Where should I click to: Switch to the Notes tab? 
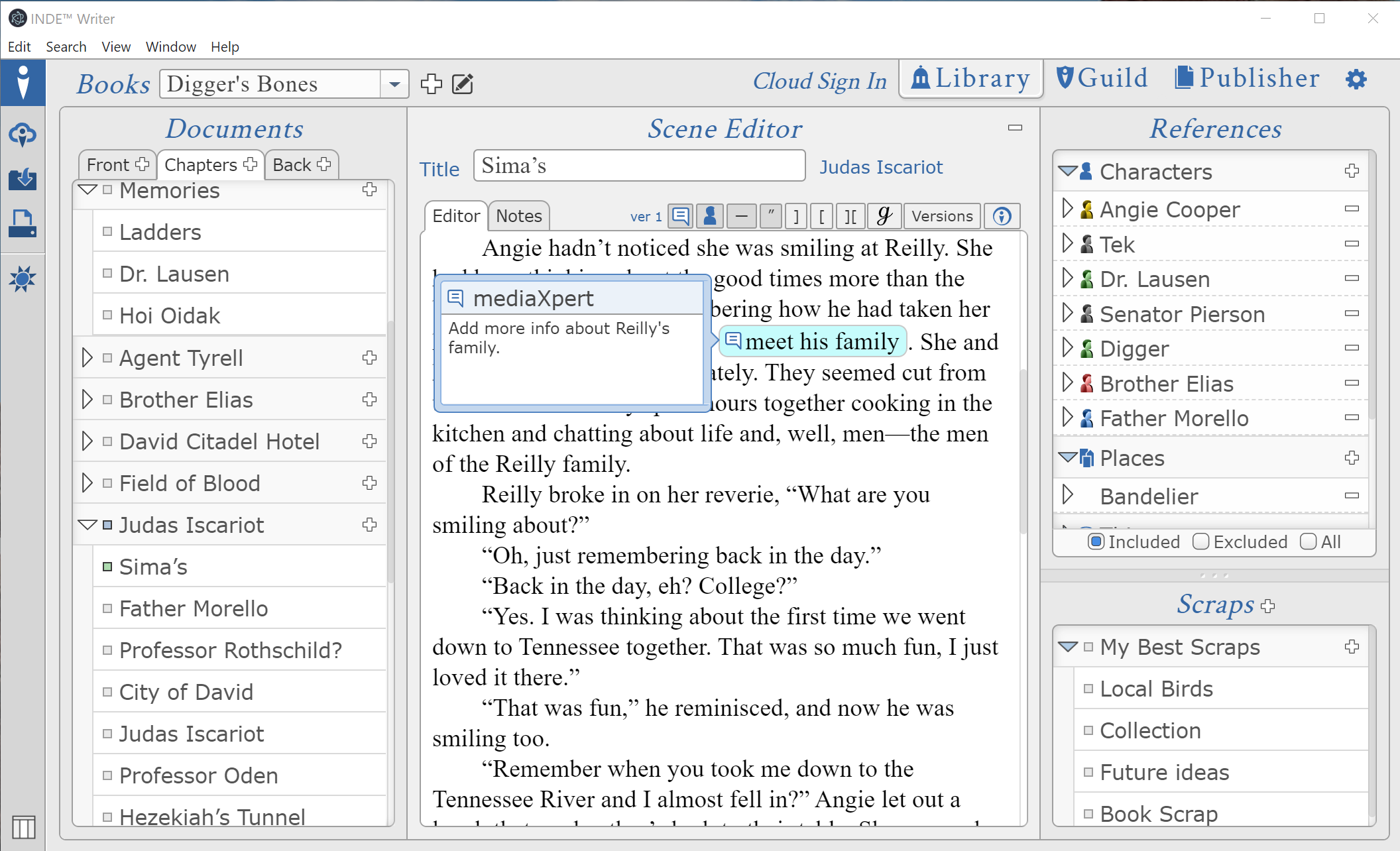[x=518, y=216]
